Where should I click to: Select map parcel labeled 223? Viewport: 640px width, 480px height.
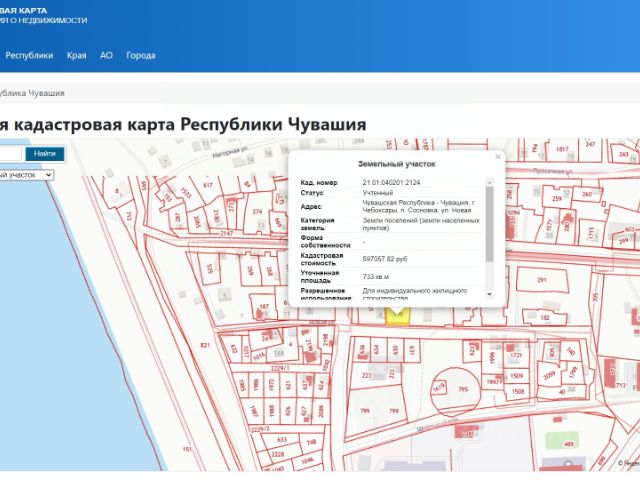pyautogui.click(x=366, y=376)
